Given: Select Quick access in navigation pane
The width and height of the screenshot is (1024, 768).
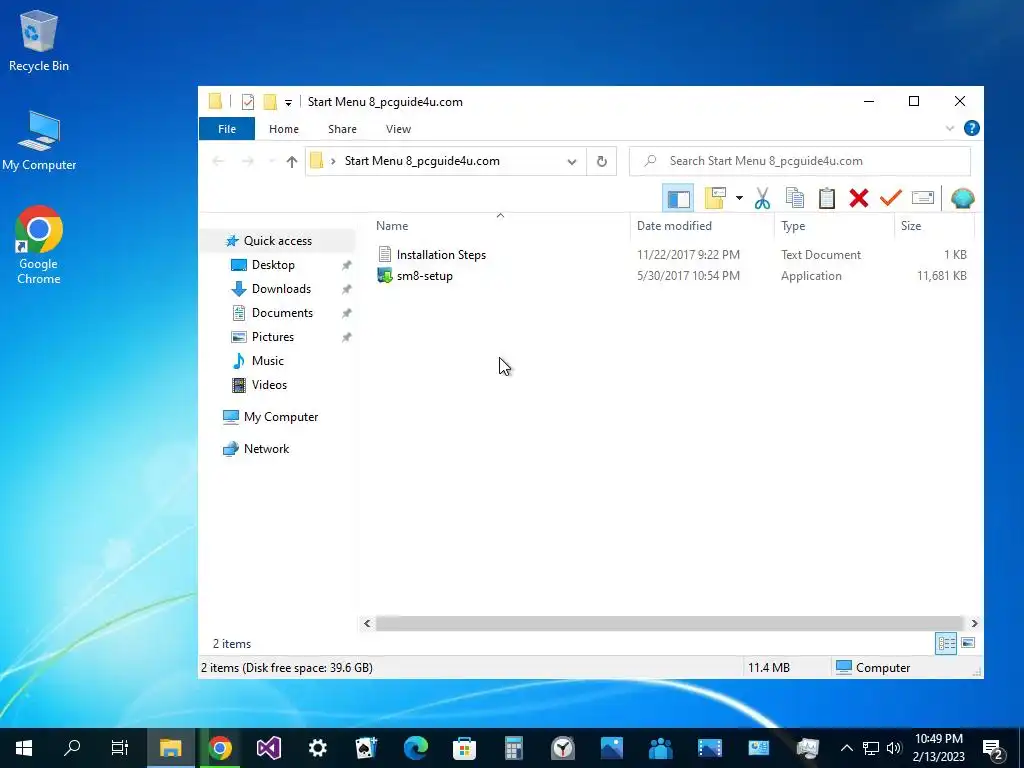Looking at the screenshot, I should 278,241.
